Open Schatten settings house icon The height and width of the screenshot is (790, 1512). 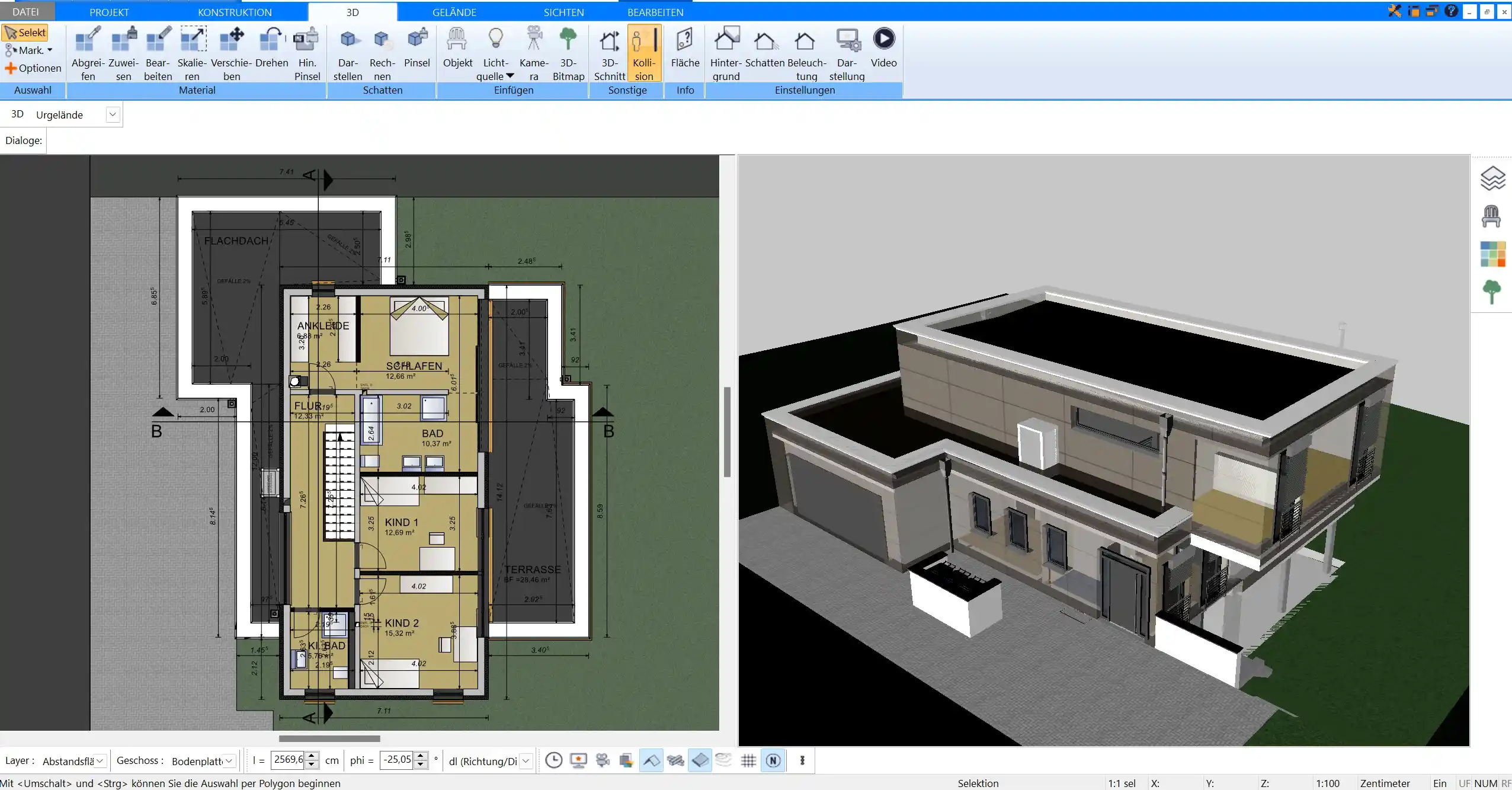point(765,47)
